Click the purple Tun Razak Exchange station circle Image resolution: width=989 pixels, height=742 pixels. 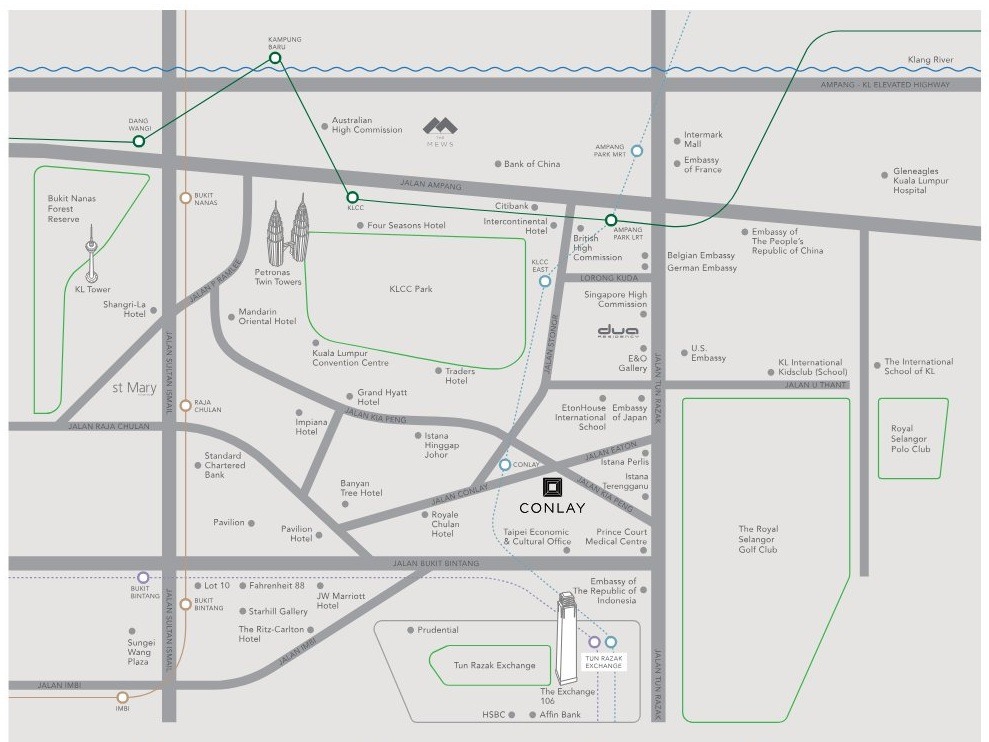(x=594, y=642)
